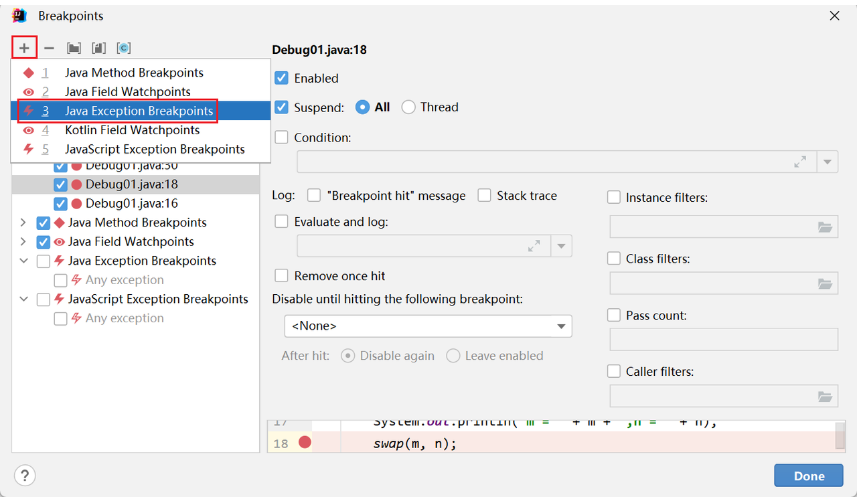858x497 pixels.
Task: Uncheck the Debug01.java:18 breakpoint checkbox
Action: [61, 184]
